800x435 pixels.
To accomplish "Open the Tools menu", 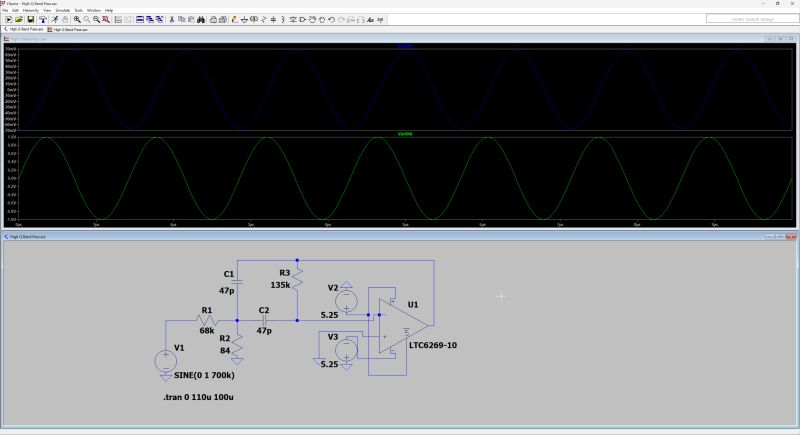I will click(x=79, y=10).
